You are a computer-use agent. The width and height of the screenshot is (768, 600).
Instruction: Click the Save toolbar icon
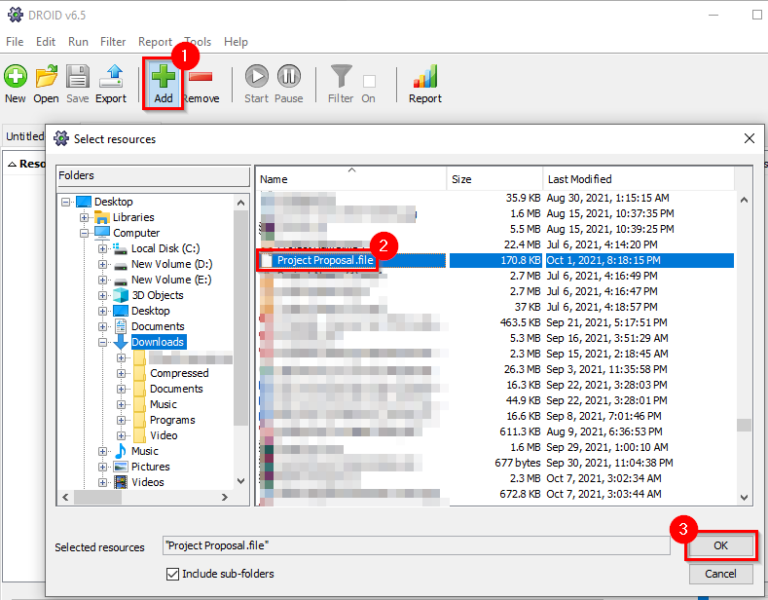click(77, 77)
